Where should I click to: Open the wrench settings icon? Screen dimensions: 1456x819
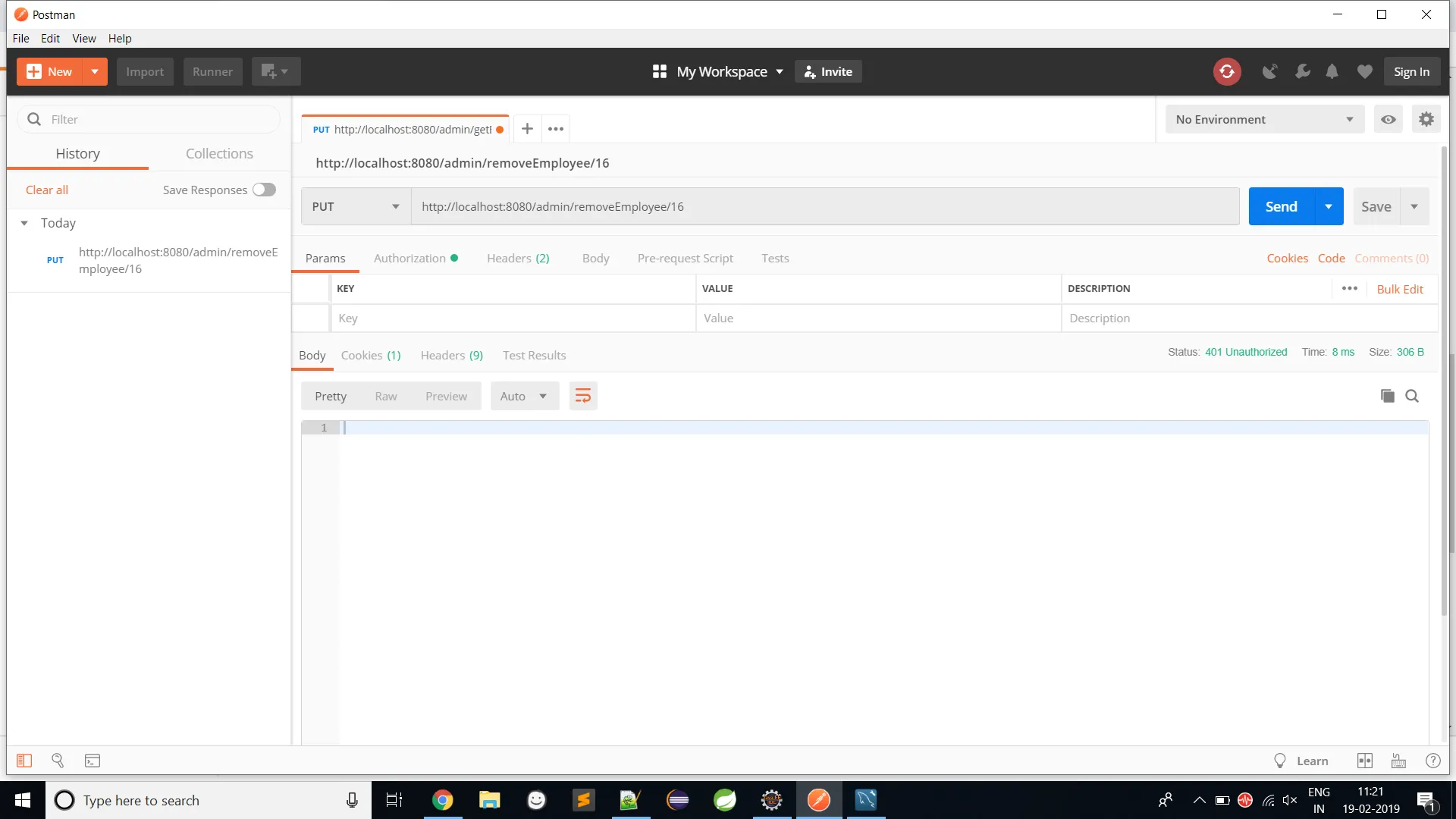point(1302,72)
